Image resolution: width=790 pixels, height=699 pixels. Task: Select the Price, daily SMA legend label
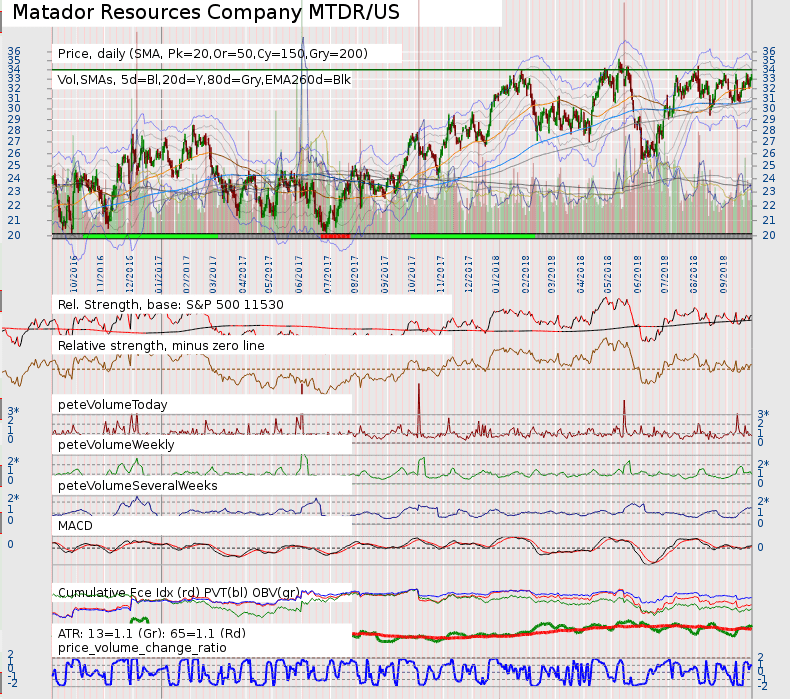click(x=213, y=53)
